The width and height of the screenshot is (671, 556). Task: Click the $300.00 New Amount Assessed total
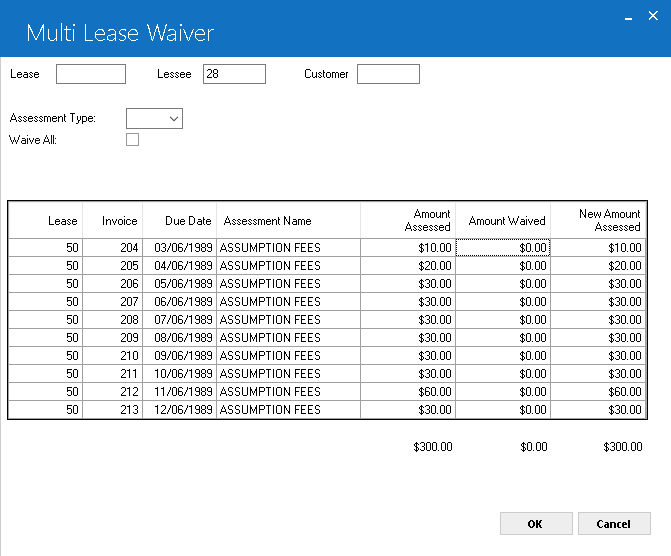(x=623, y=447)
